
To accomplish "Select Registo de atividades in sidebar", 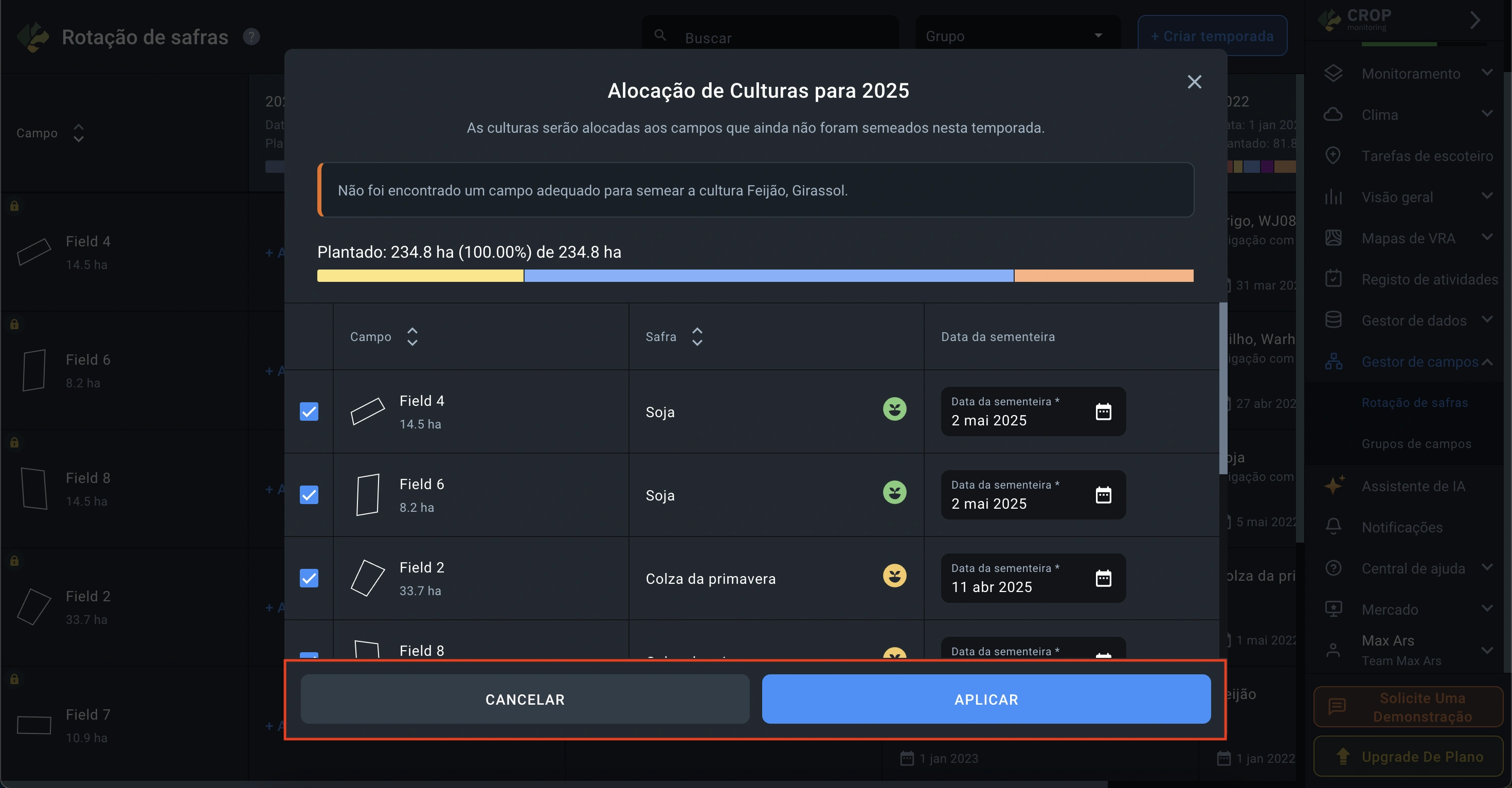I will tap(1429, 279).
